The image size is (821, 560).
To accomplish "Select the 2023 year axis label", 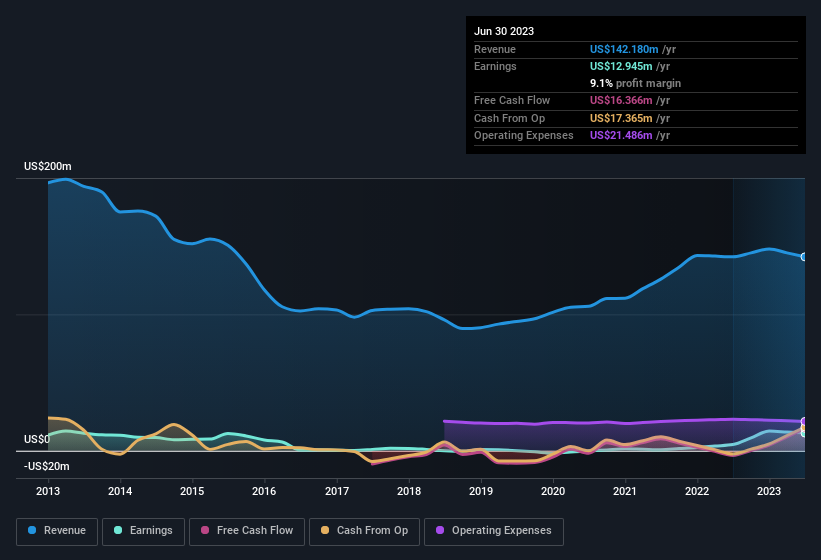I will [x=769, y=491].
